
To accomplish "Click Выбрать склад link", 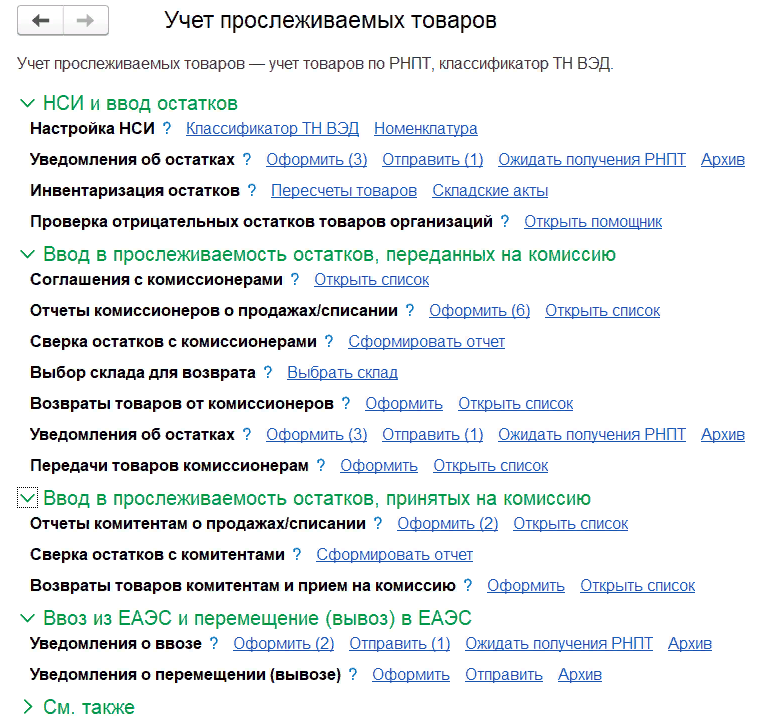I will (x=342, y=373).
